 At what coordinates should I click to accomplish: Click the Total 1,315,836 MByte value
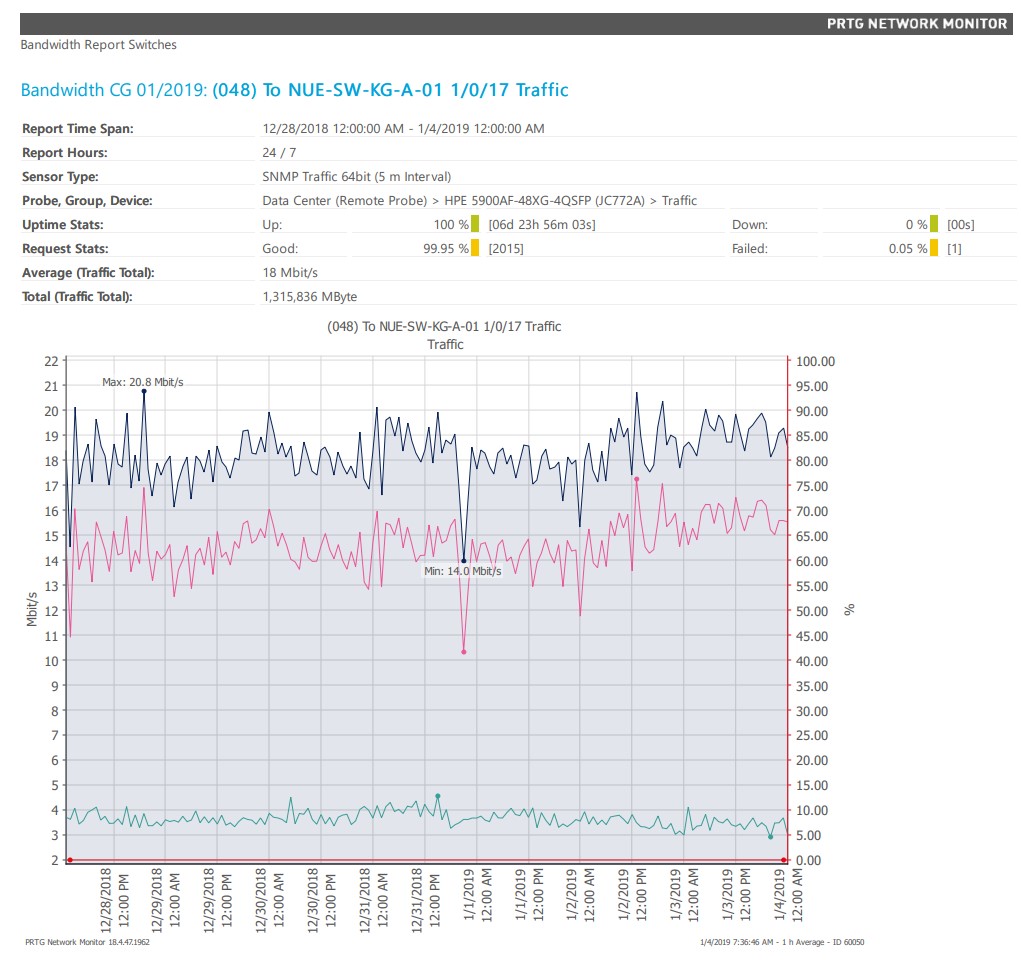(309, 297)
